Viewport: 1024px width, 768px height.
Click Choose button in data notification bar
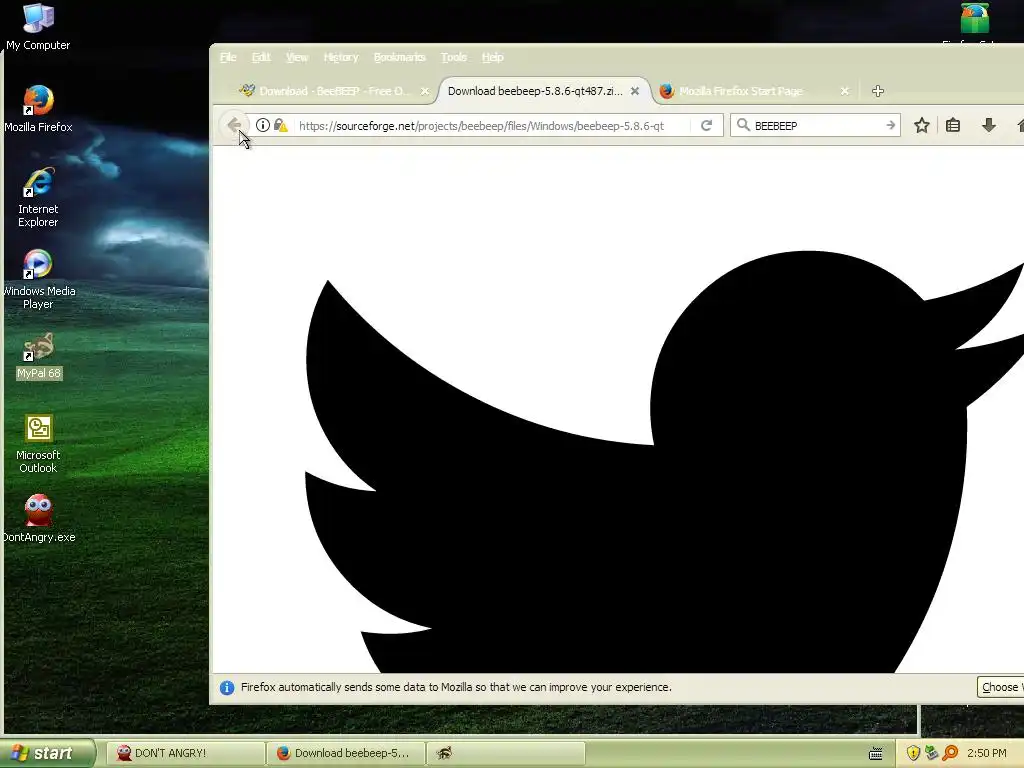[1000, 687]
